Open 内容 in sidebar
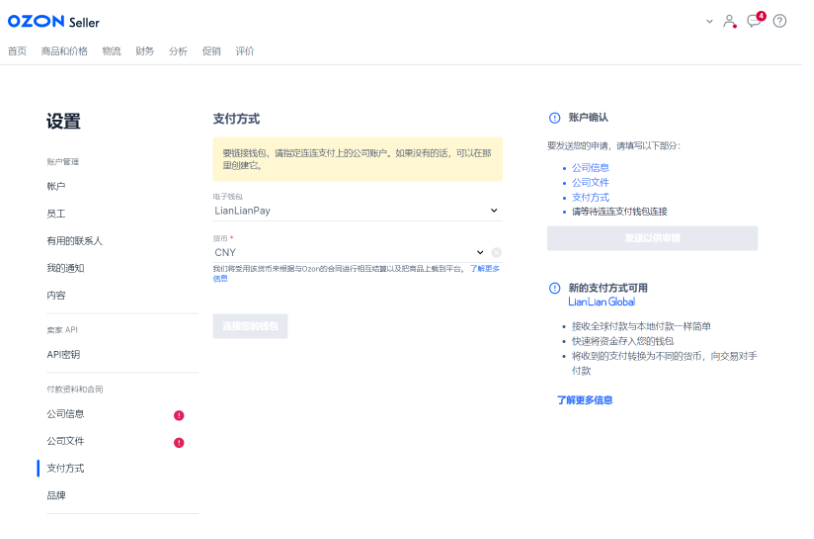Image resolution: width=814 pixels, height=539 pixels. 56,295
